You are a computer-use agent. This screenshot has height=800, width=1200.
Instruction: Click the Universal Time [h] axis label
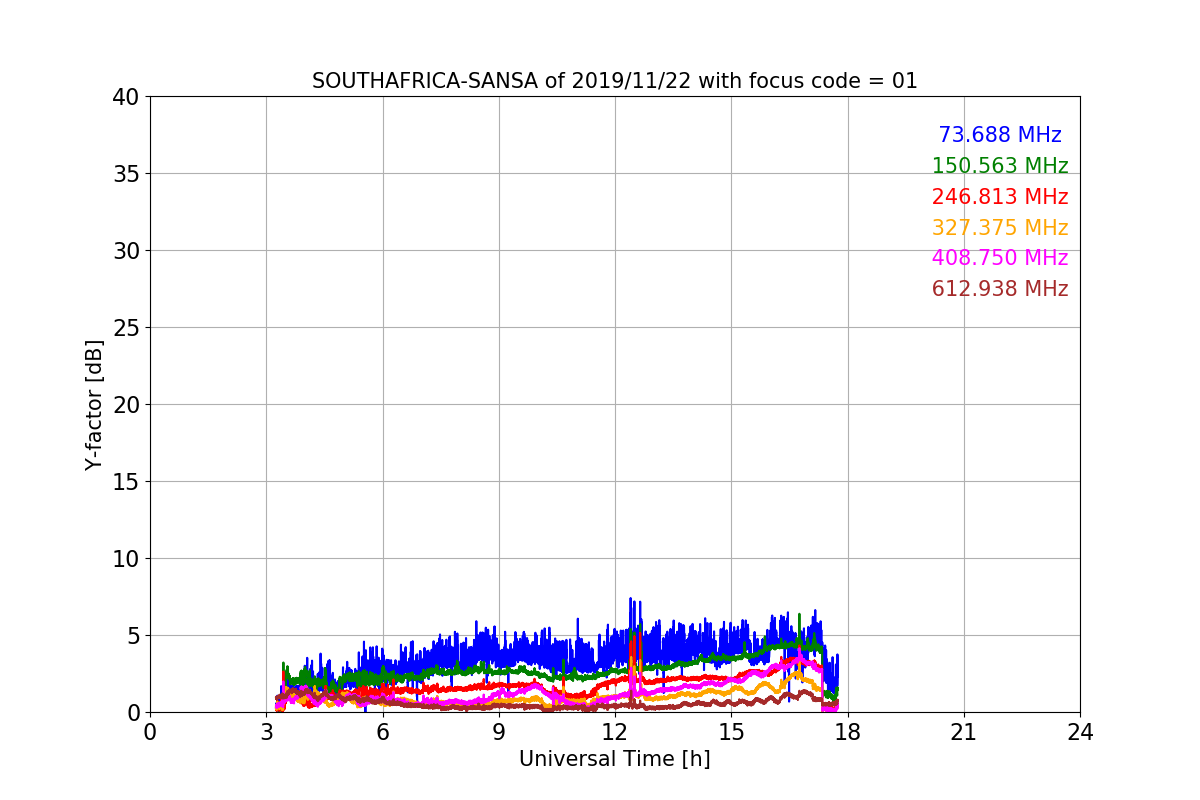(x=615, y=759)
